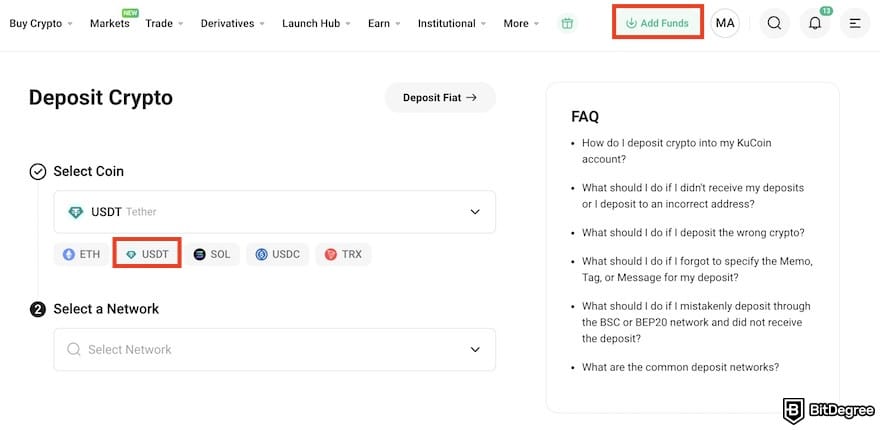
Task: Open FAQ on common deposit networks
Action: click(680, 368)
